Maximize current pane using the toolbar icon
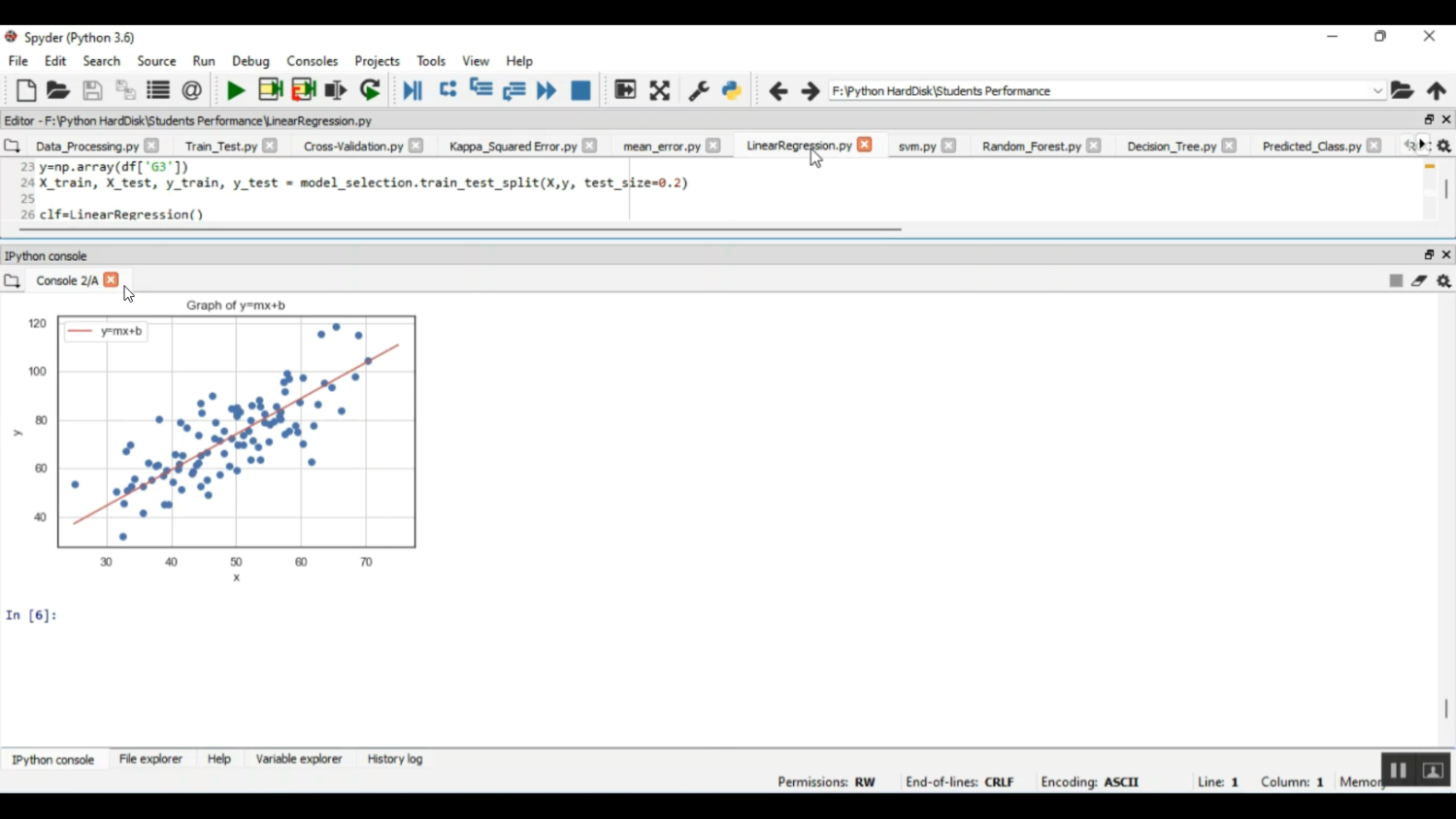The image size is (1456, 819). [x=660, y=91]
